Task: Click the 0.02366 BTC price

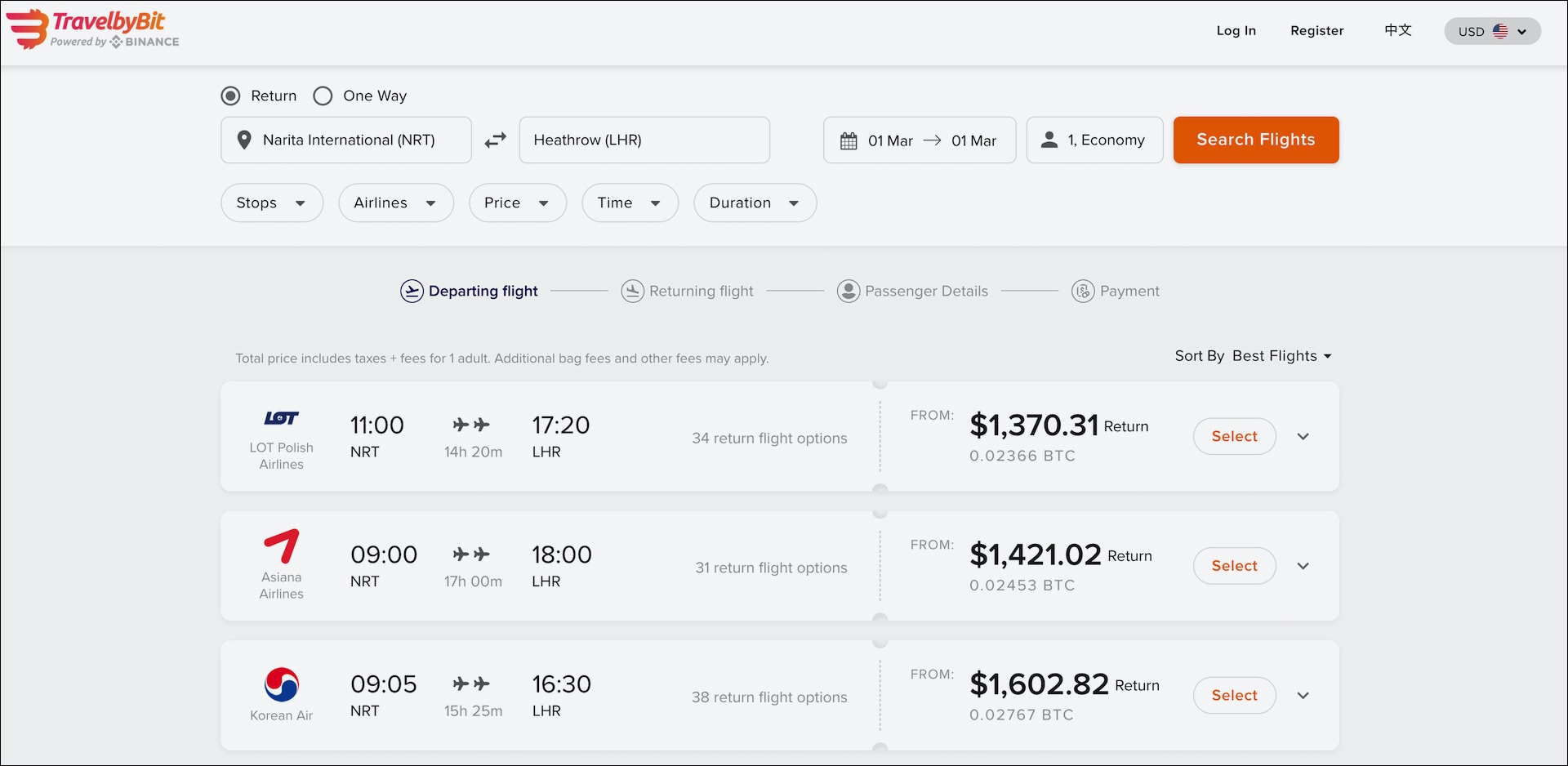Action: tap(1022, 456)
